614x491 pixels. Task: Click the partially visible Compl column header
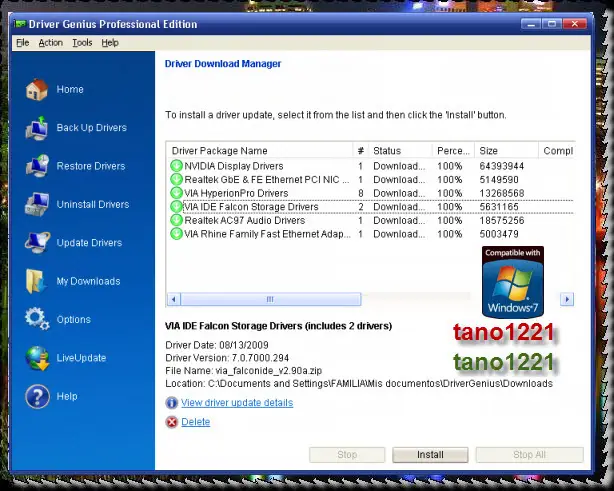coord(557,151)
